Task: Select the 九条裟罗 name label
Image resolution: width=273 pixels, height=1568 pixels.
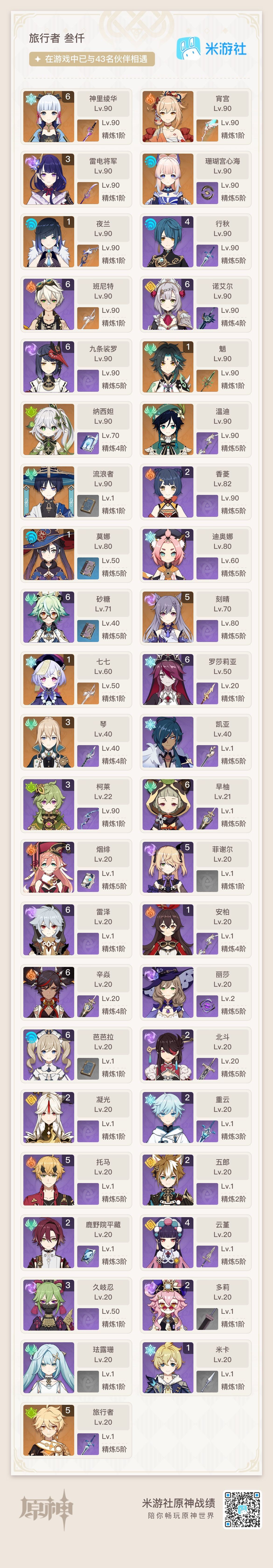Action: click(103, 349)
